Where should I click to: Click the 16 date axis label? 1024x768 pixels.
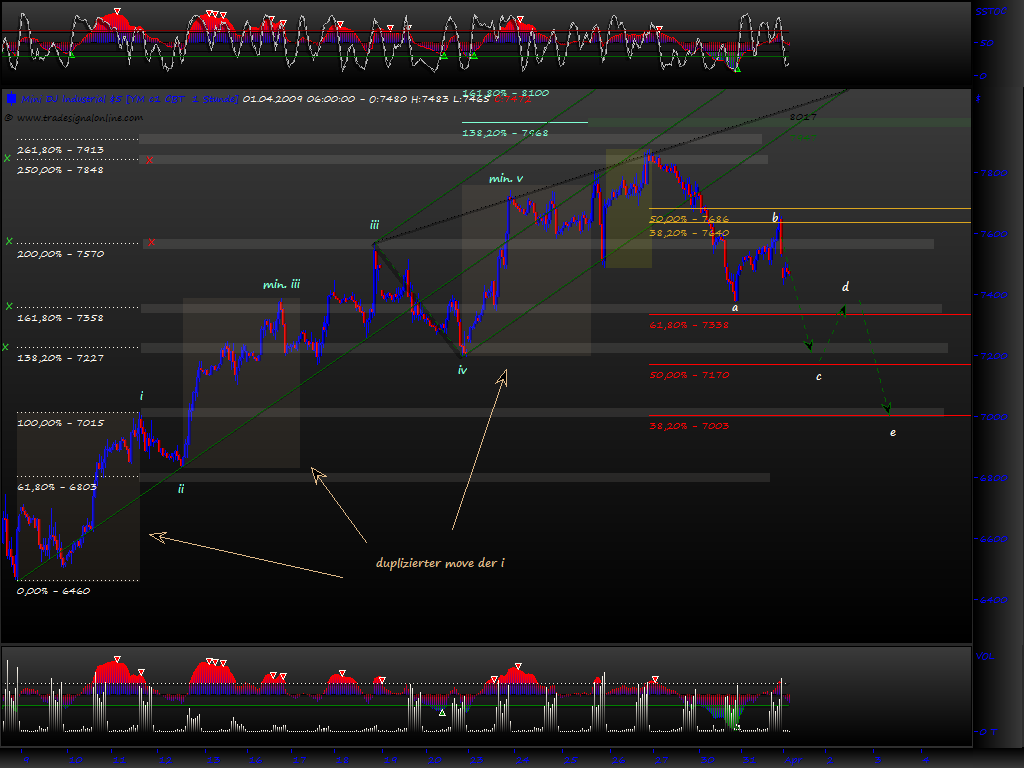point(255,760)
